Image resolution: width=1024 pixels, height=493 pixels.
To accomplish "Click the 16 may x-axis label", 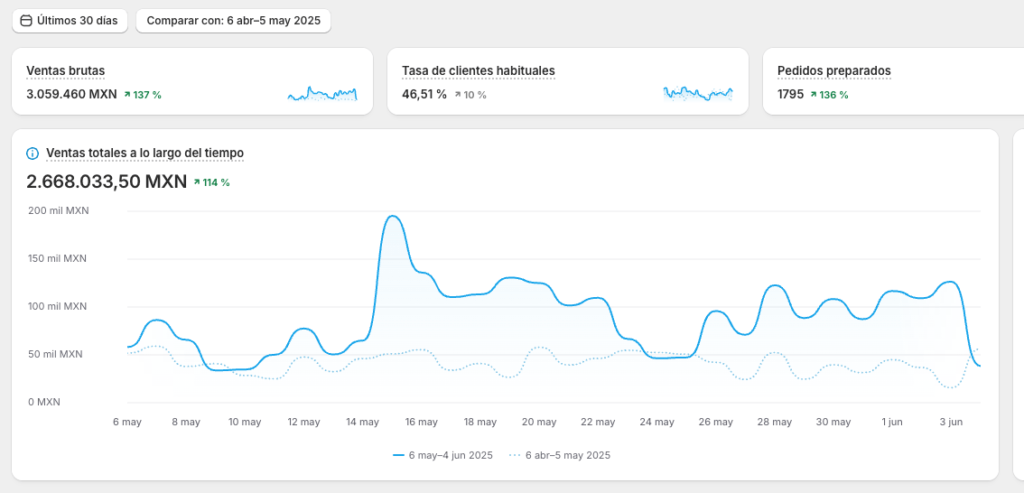I will (x=421, y=422).
